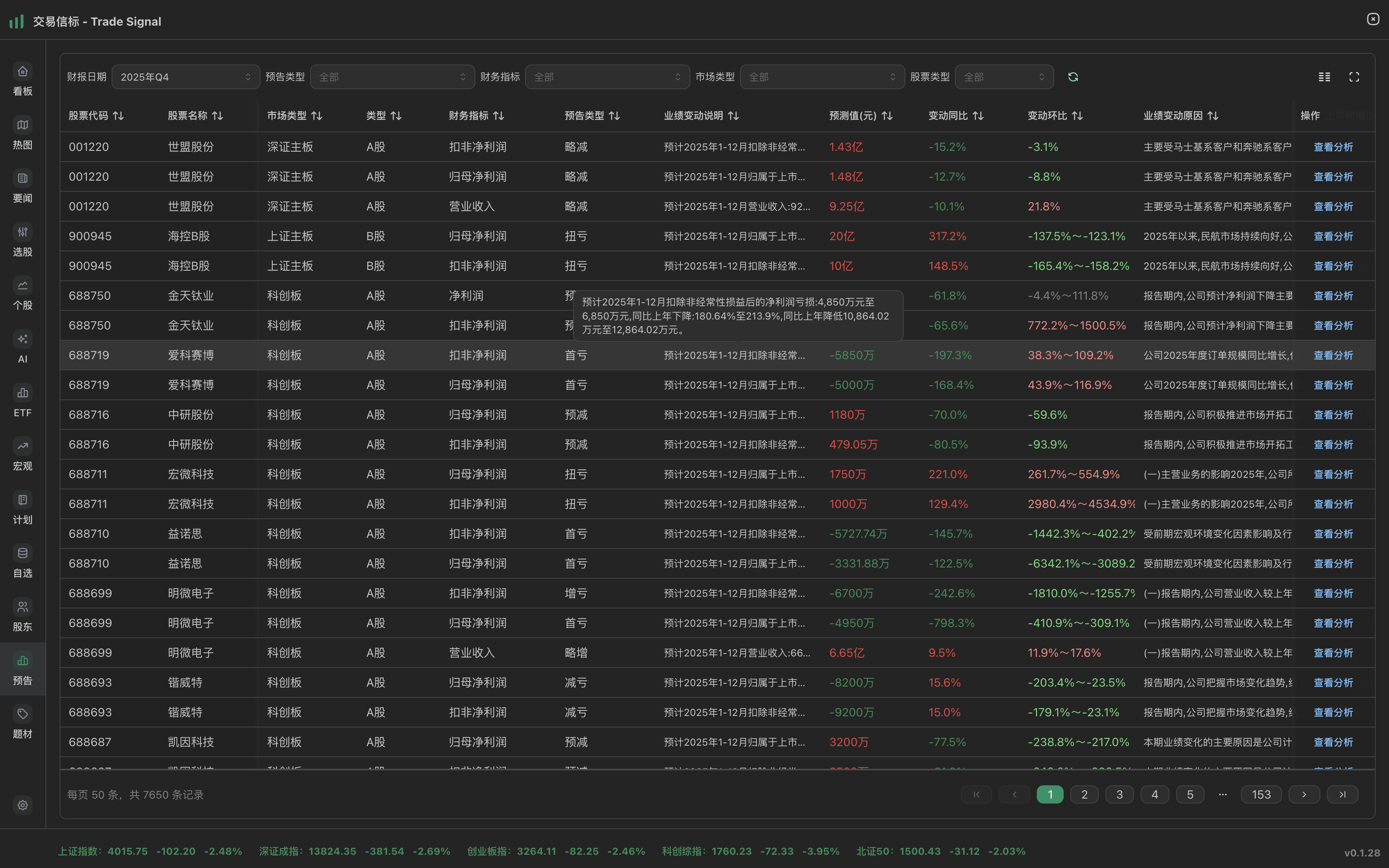
Task: Open the settings gear at sidebar bottom
Action: (22, 805)
